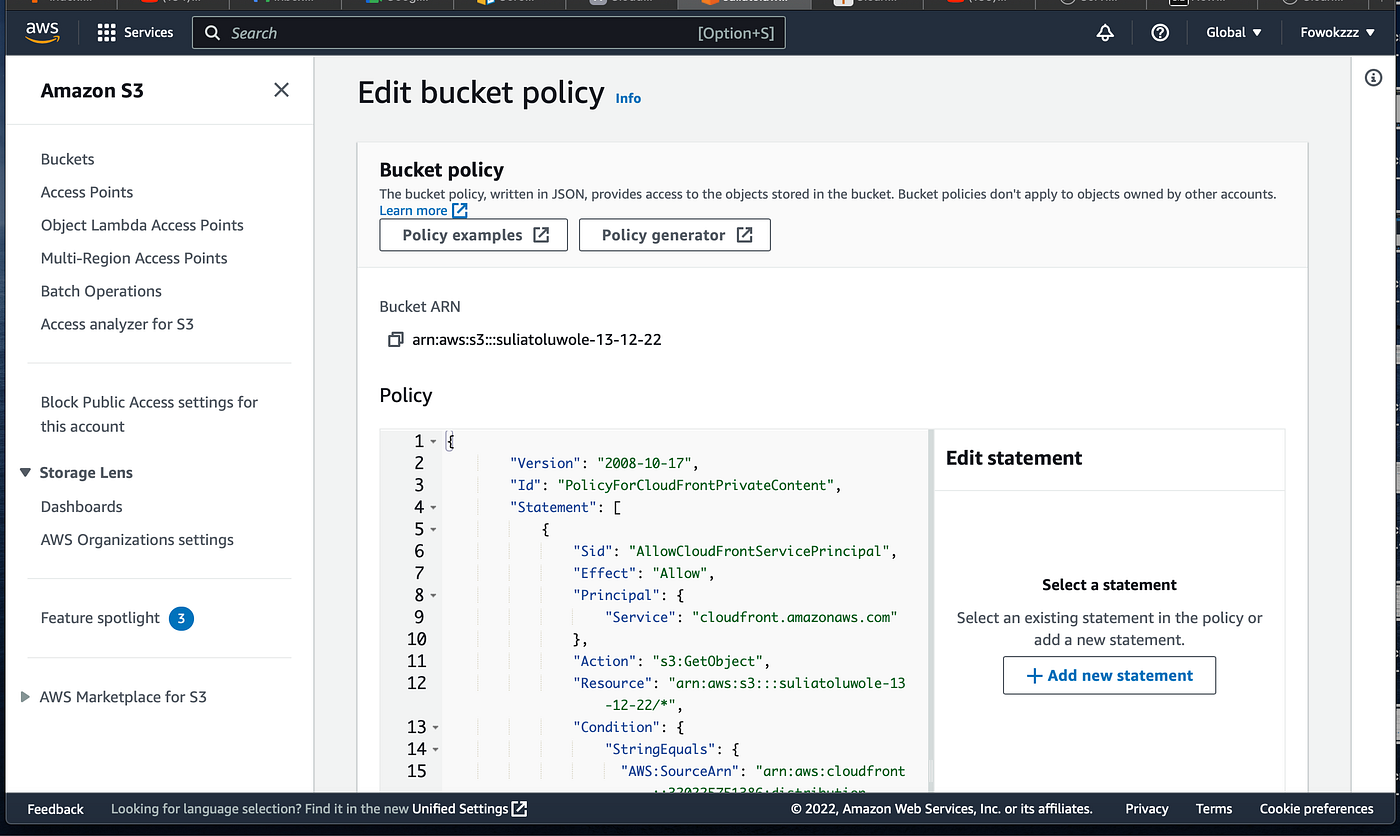Viewport: 1400px width, 836px height.
Task: Open the info panel icon at right
Action: [x=1373, y=78]
